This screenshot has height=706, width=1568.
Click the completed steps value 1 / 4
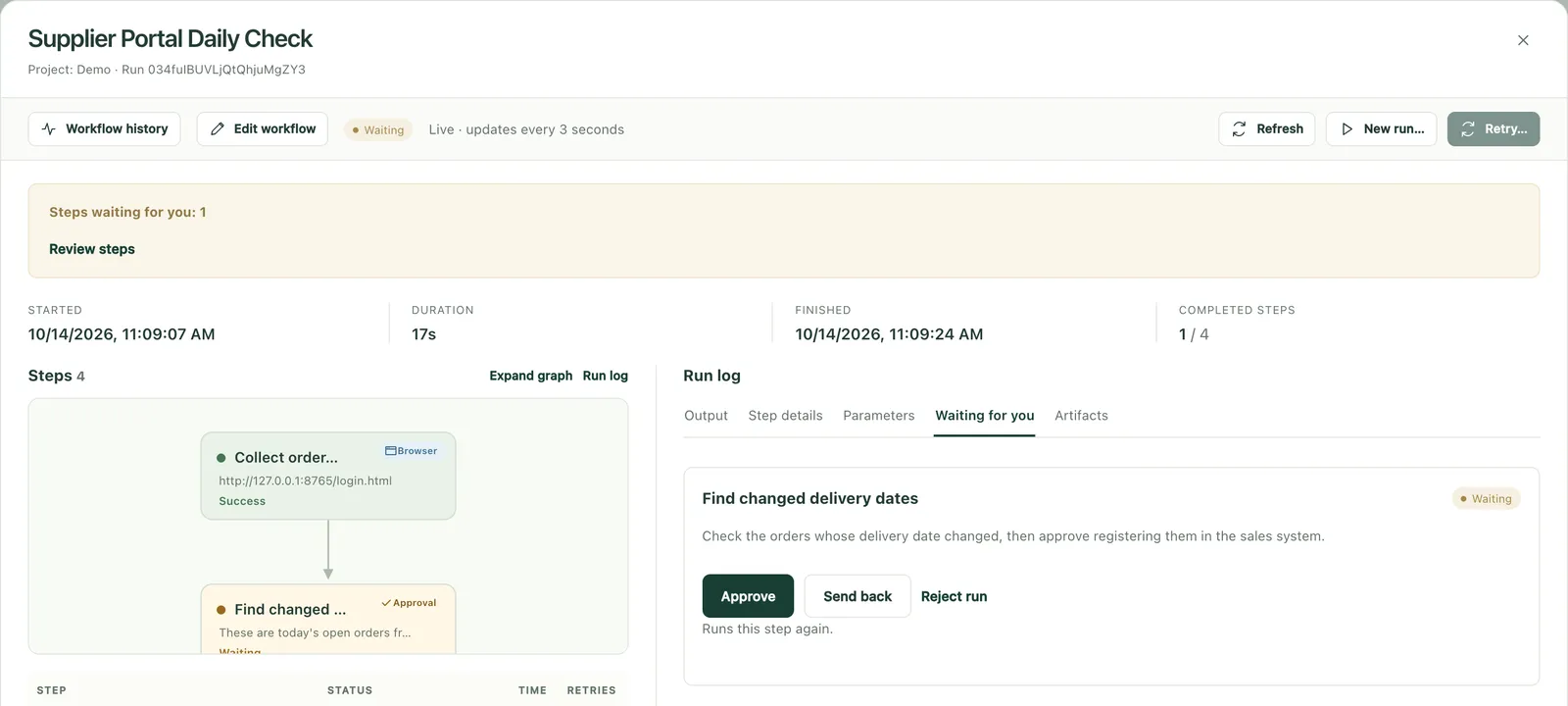pyautogui.click(x=1194, y=334)
